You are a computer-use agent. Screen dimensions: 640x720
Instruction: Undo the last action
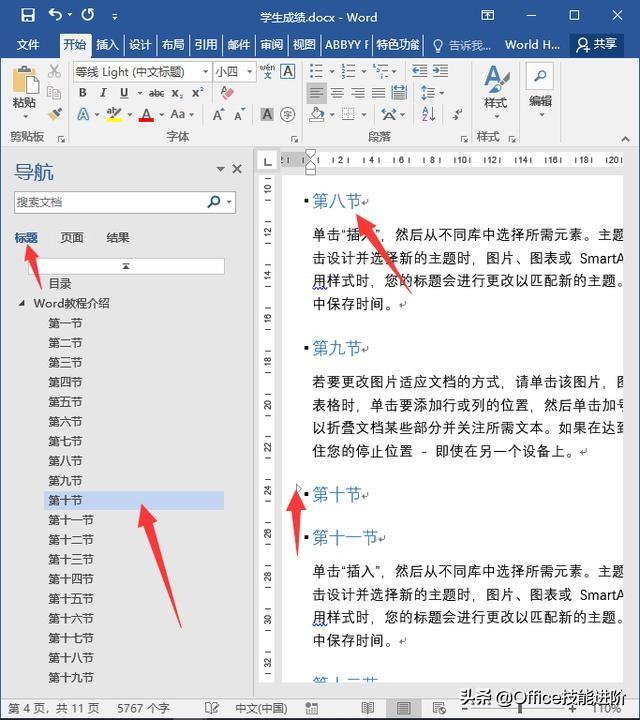(55, 16)
